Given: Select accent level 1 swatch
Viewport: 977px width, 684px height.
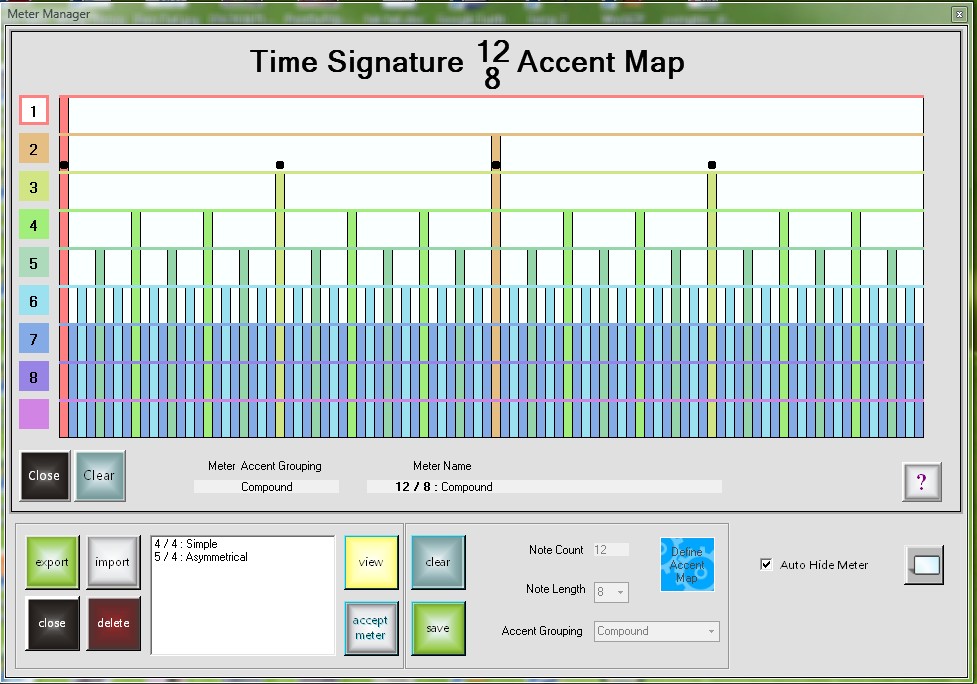Looking at the screenshot, I should (34, 111).
